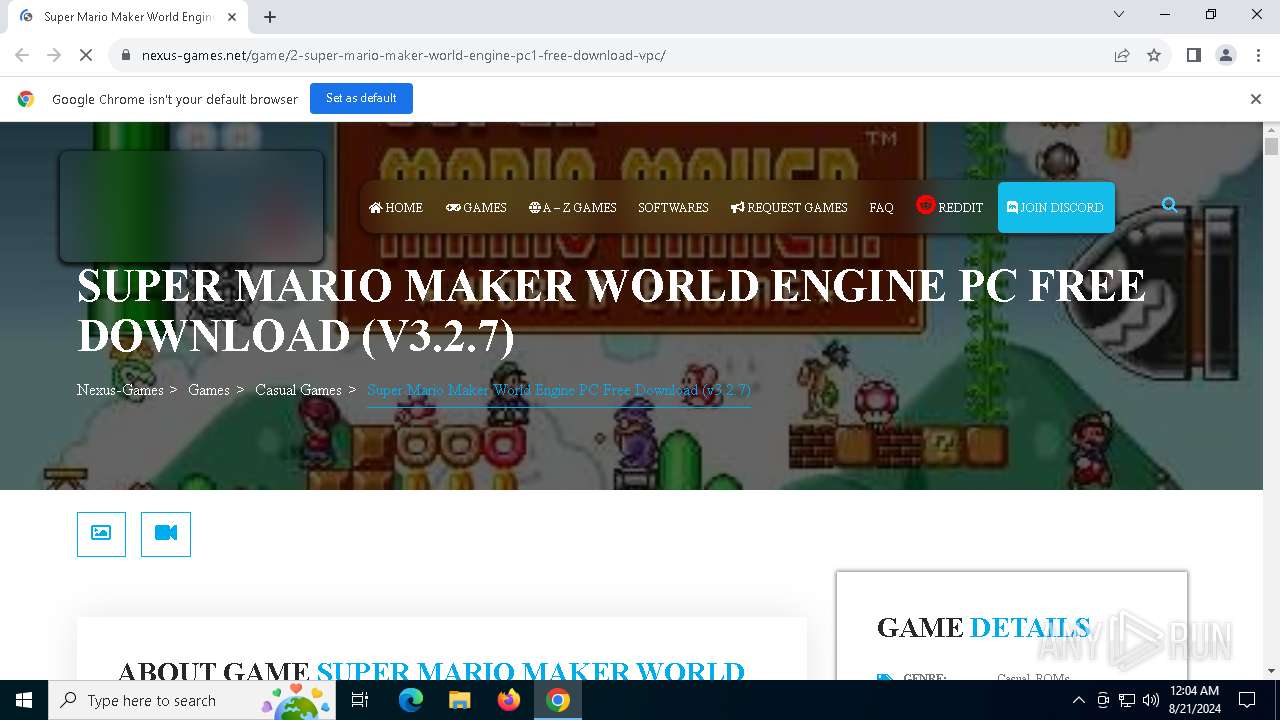Launch Firefox from taskbar
The height and width of the screenshot is (720, 1280).
point(509,700)
